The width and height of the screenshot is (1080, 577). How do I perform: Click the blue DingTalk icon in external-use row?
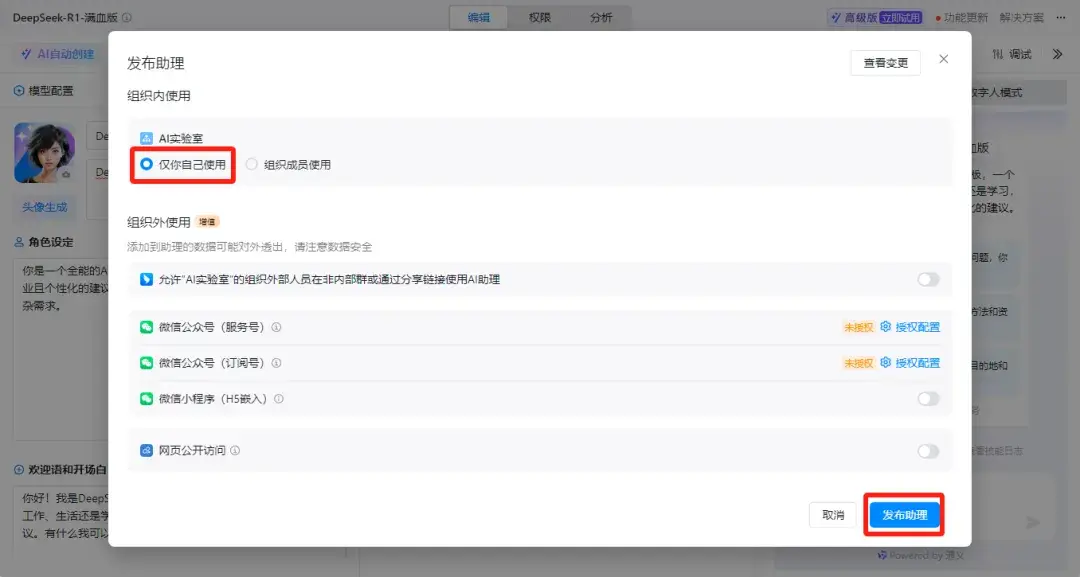(146, 279)
